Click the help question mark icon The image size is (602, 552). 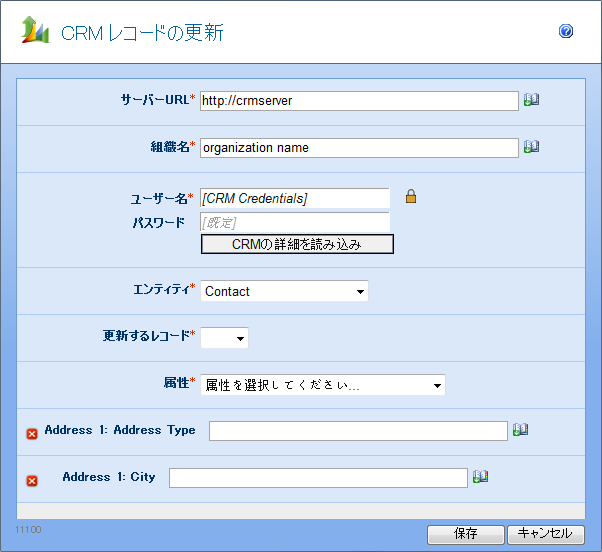[566, 32]
